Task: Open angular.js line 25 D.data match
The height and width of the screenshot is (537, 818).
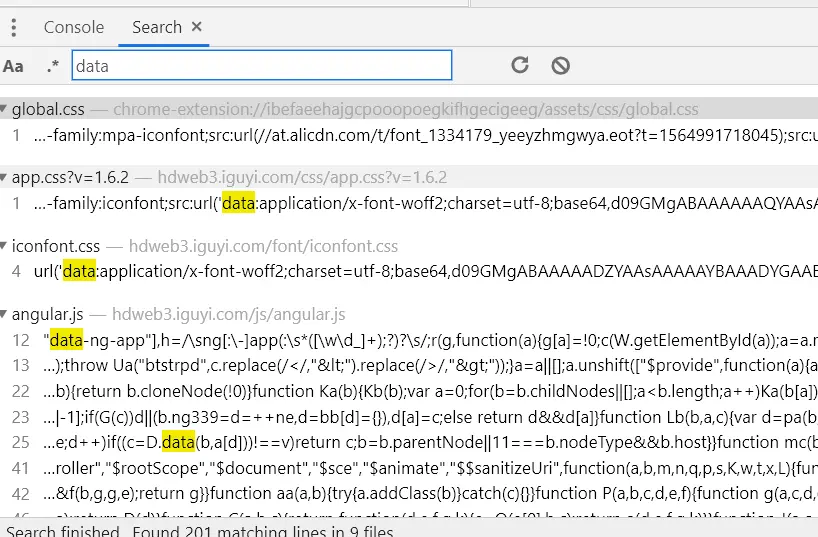Action: coord(409,442)
